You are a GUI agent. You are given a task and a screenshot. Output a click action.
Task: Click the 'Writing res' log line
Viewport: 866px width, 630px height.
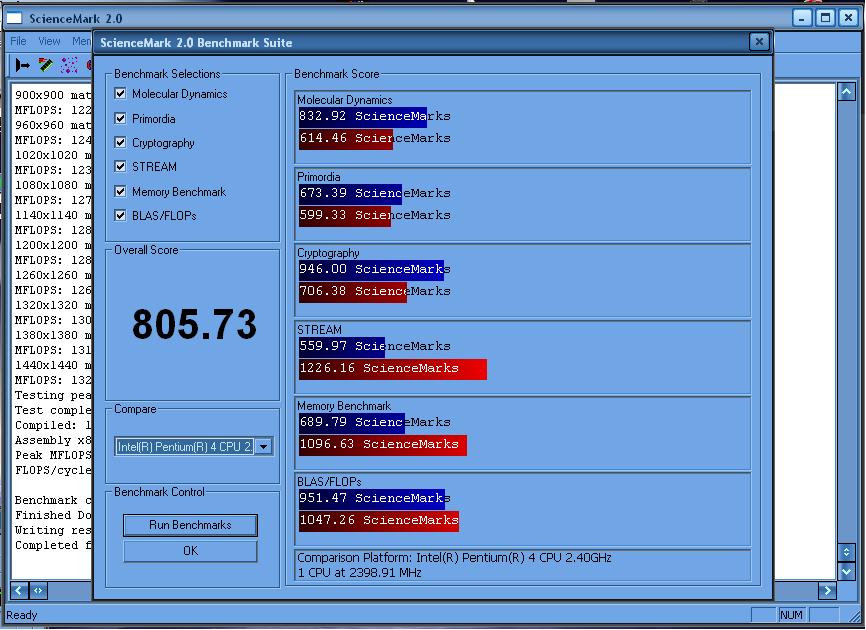(53, 530)
